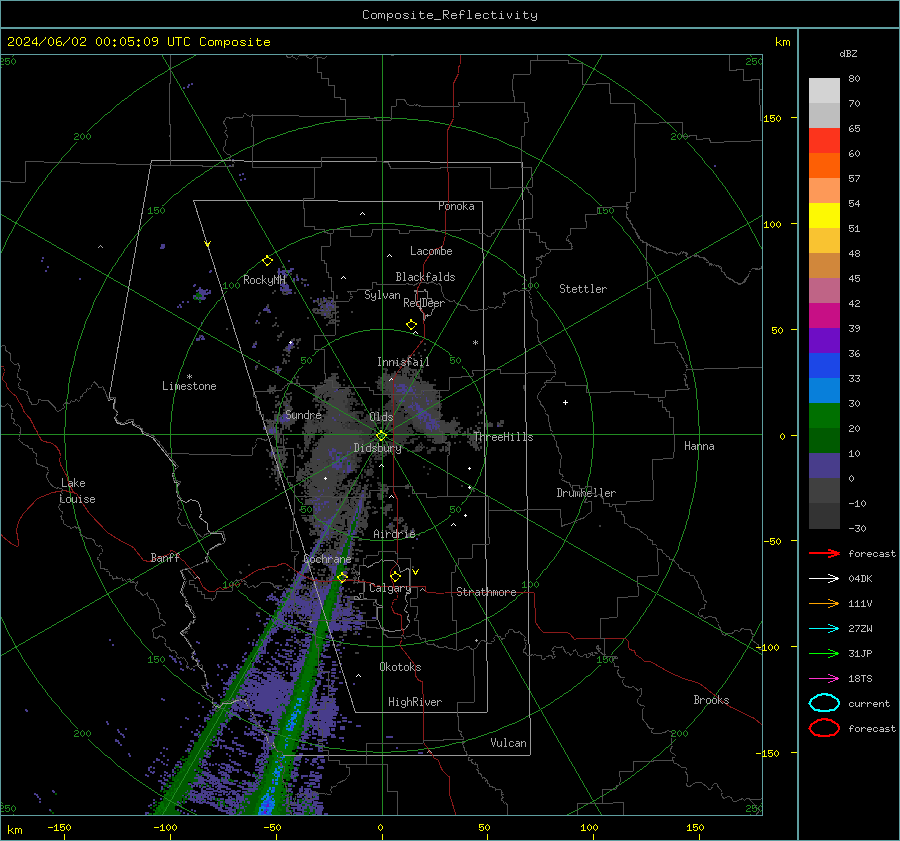Click the HighRiver city label

415,702
